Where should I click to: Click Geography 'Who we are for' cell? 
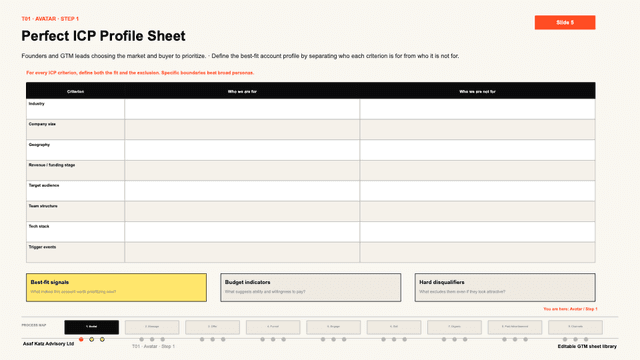pos(242,150)
